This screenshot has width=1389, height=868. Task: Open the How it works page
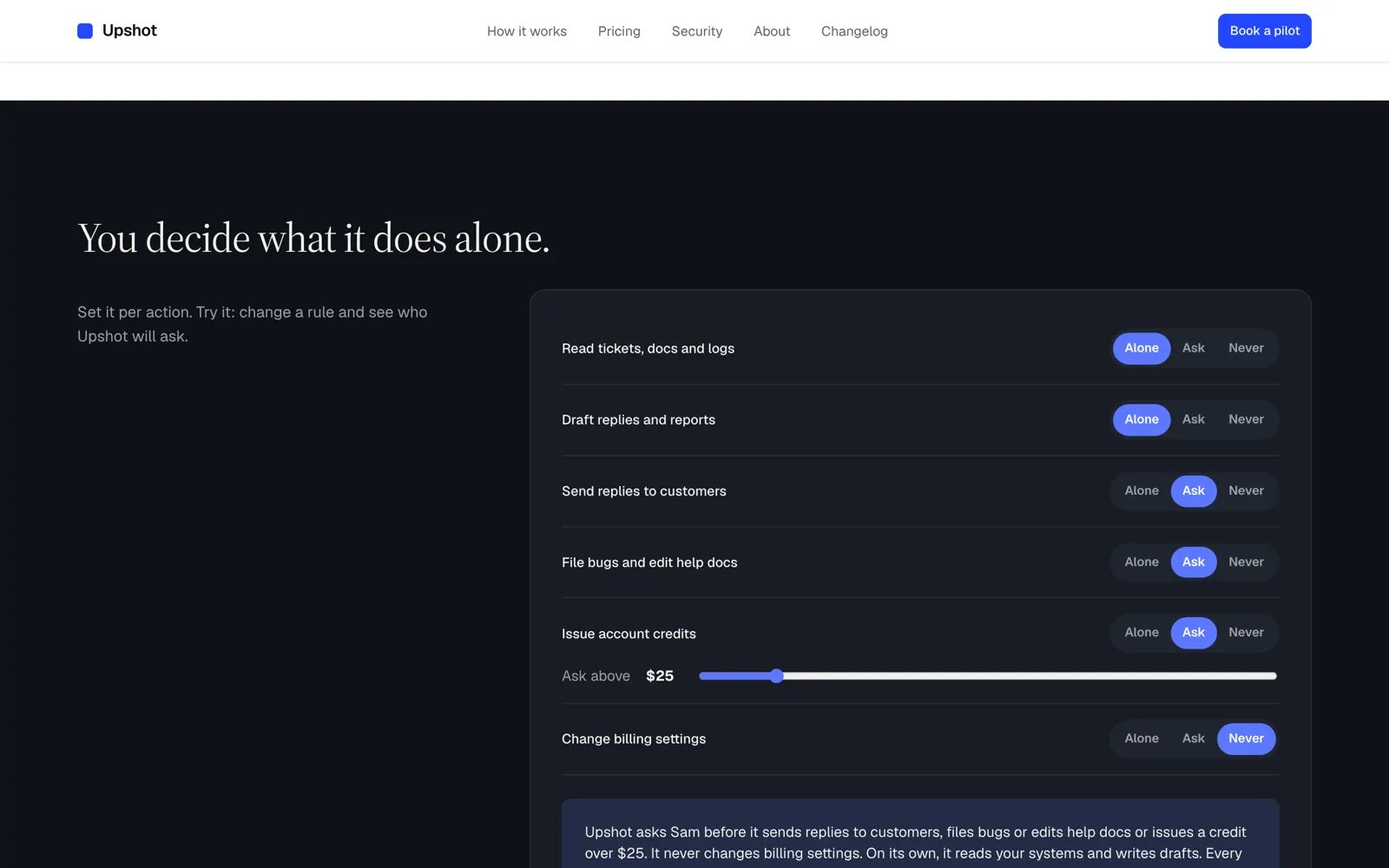click(527, 31)
